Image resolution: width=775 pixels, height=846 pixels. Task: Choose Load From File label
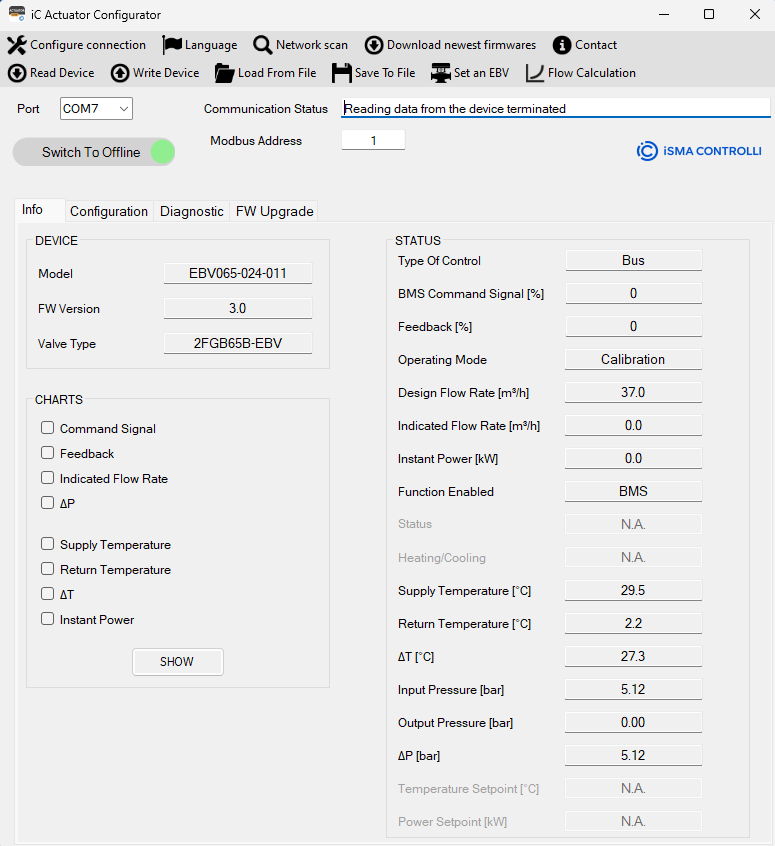pos(277,73)
